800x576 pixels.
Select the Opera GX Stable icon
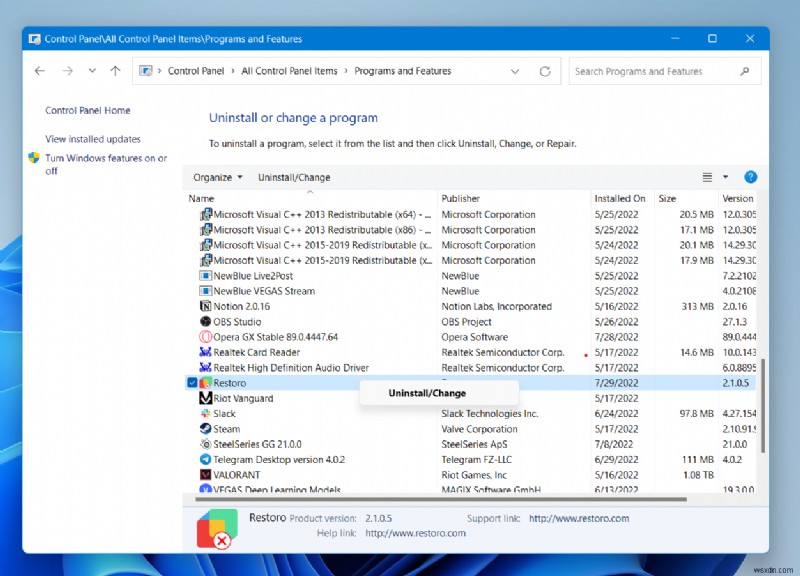tap(205, 337)
